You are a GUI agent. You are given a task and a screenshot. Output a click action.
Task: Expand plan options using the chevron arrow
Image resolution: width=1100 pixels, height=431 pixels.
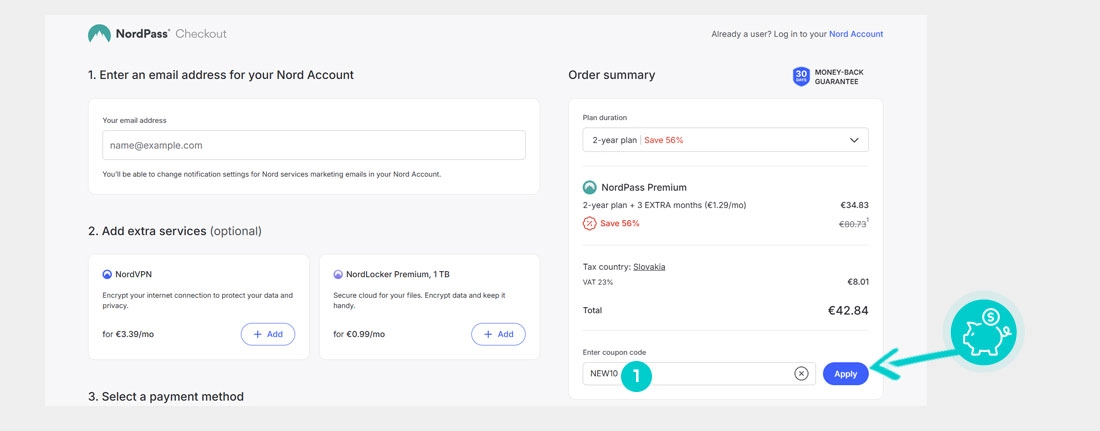click(x=853, y=140)
